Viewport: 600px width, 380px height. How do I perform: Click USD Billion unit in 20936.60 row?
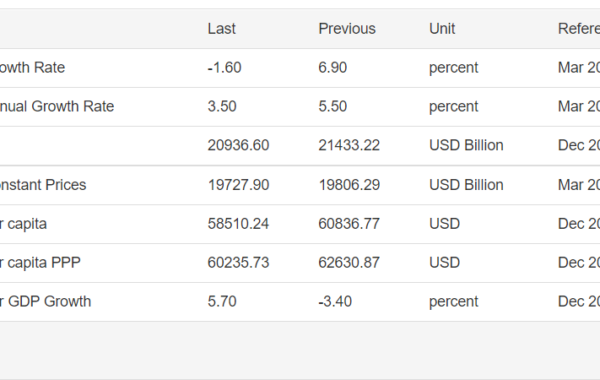coord(466,145)
